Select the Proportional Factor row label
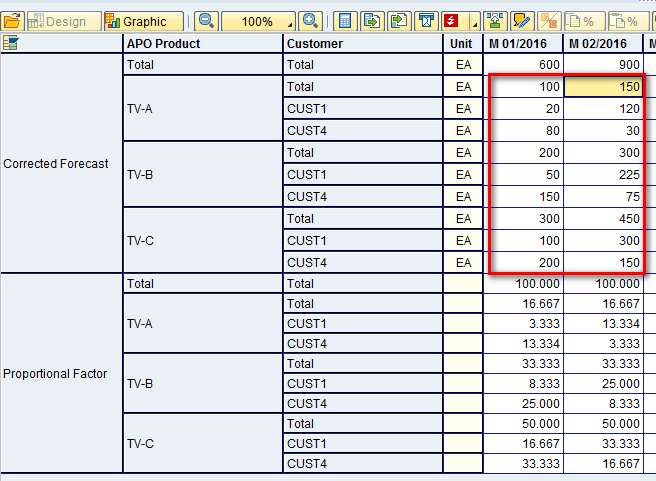 tap(55, 374)
